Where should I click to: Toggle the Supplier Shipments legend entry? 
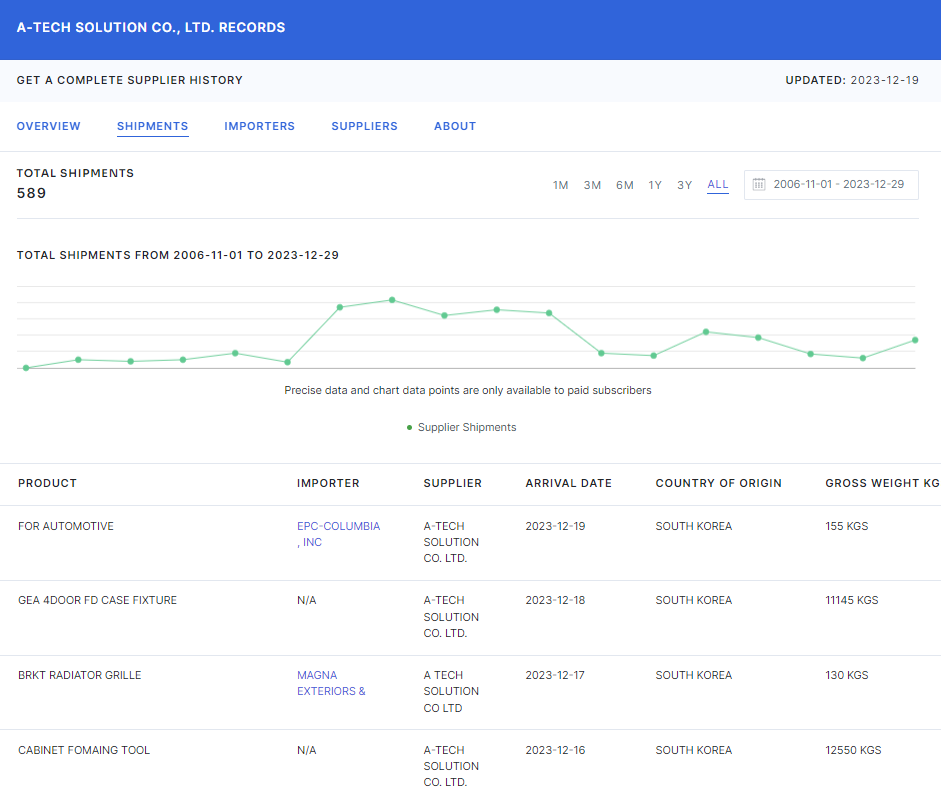coord(461,427)
